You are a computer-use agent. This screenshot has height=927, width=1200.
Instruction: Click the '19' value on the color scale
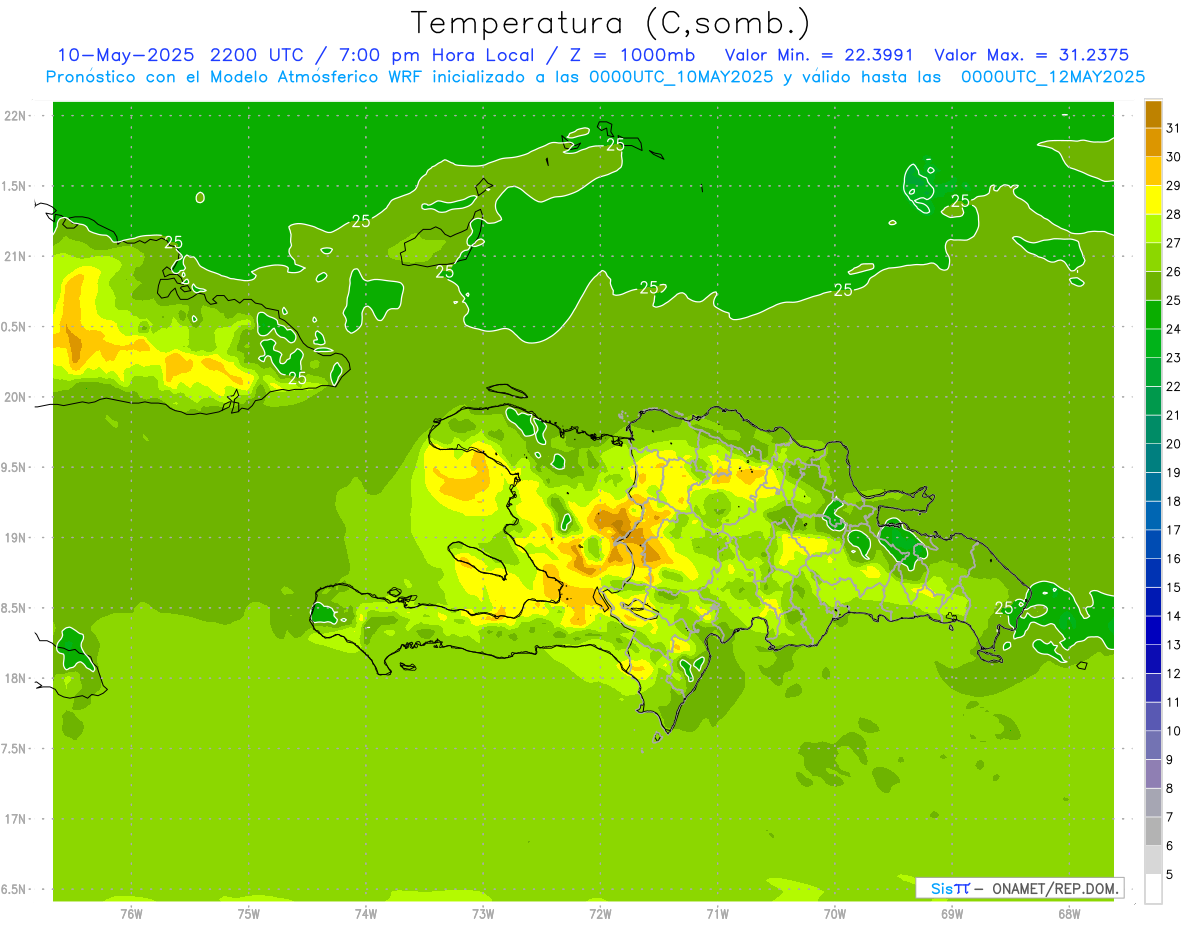click(1174, 473)
